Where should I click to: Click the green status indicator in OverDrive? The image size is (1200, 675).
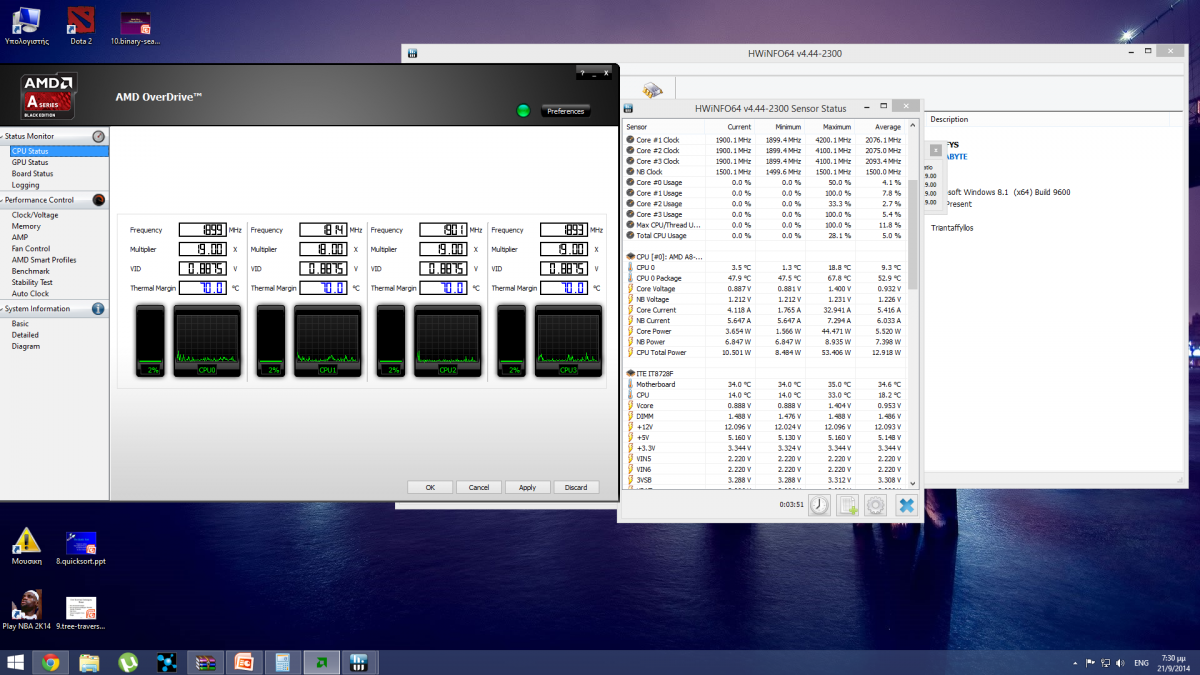523,110
